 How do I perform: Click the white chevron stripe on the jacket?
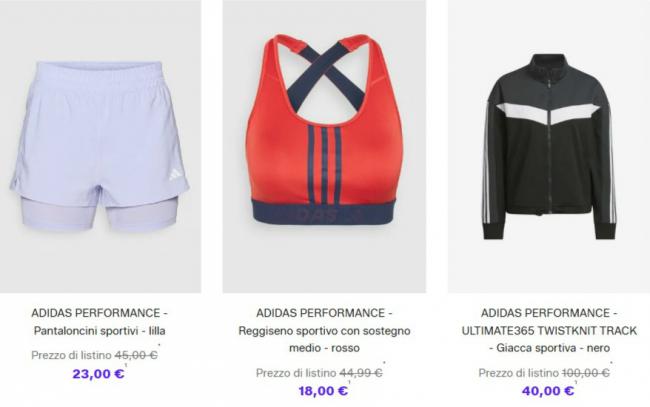[x=548, y=114]
